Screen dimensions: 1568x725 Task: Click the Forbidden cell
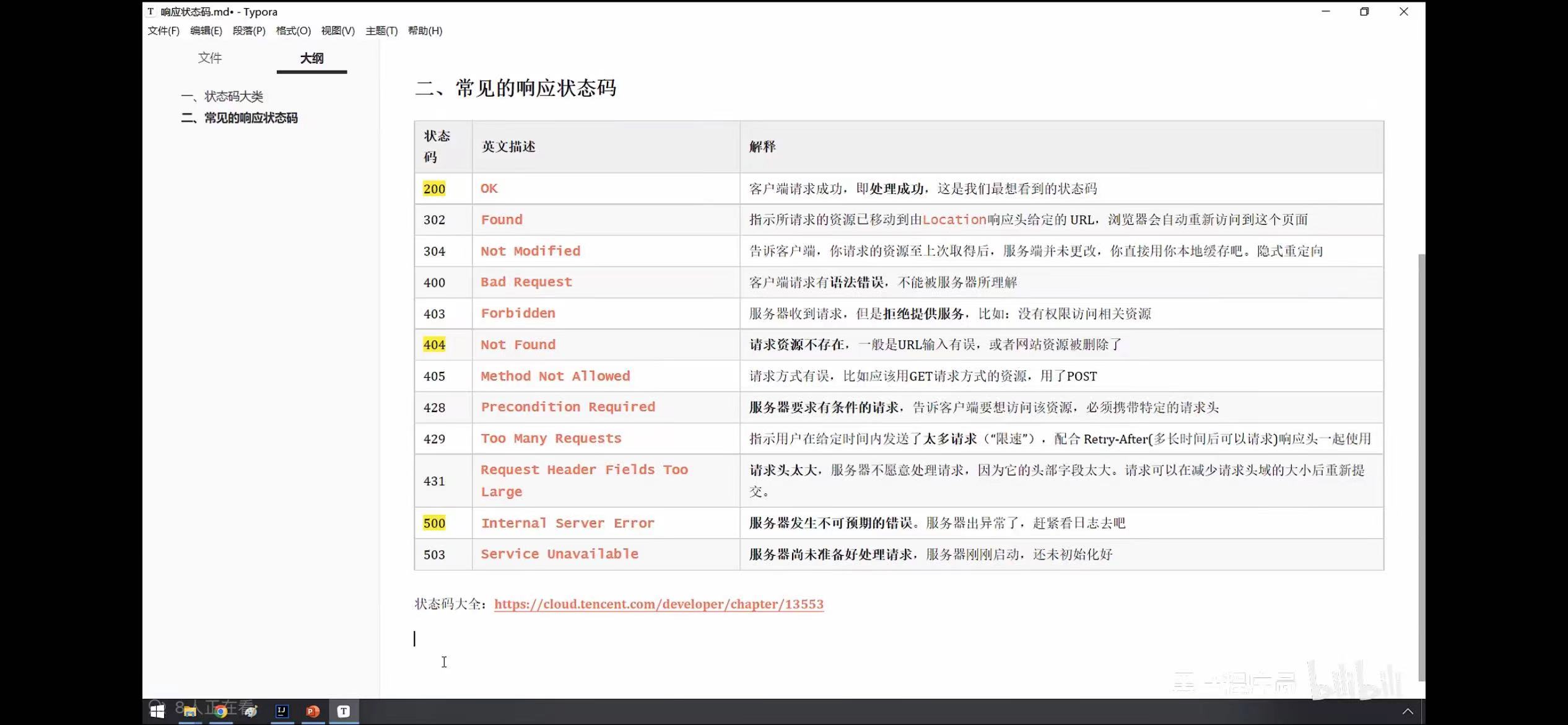pos(606,314)
